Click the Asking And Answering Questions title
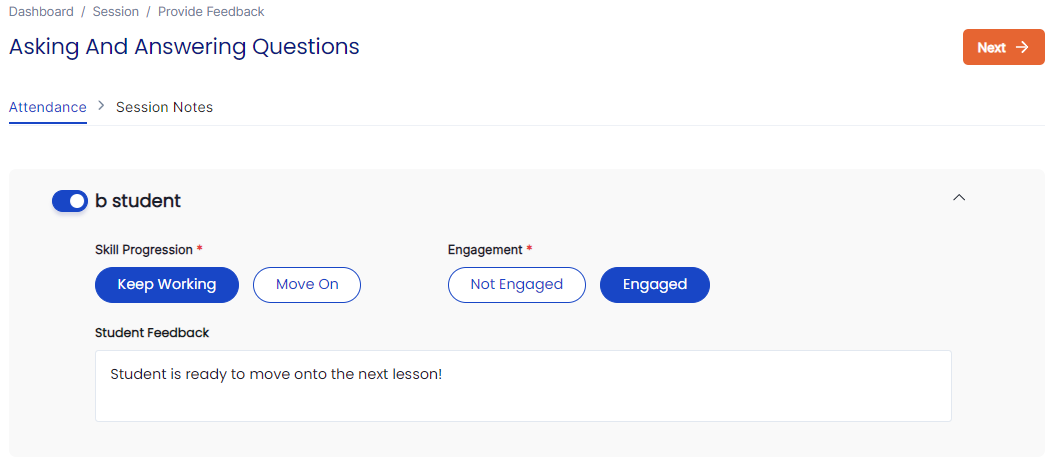Viewport: 1050px width, 462px height. 184,47
